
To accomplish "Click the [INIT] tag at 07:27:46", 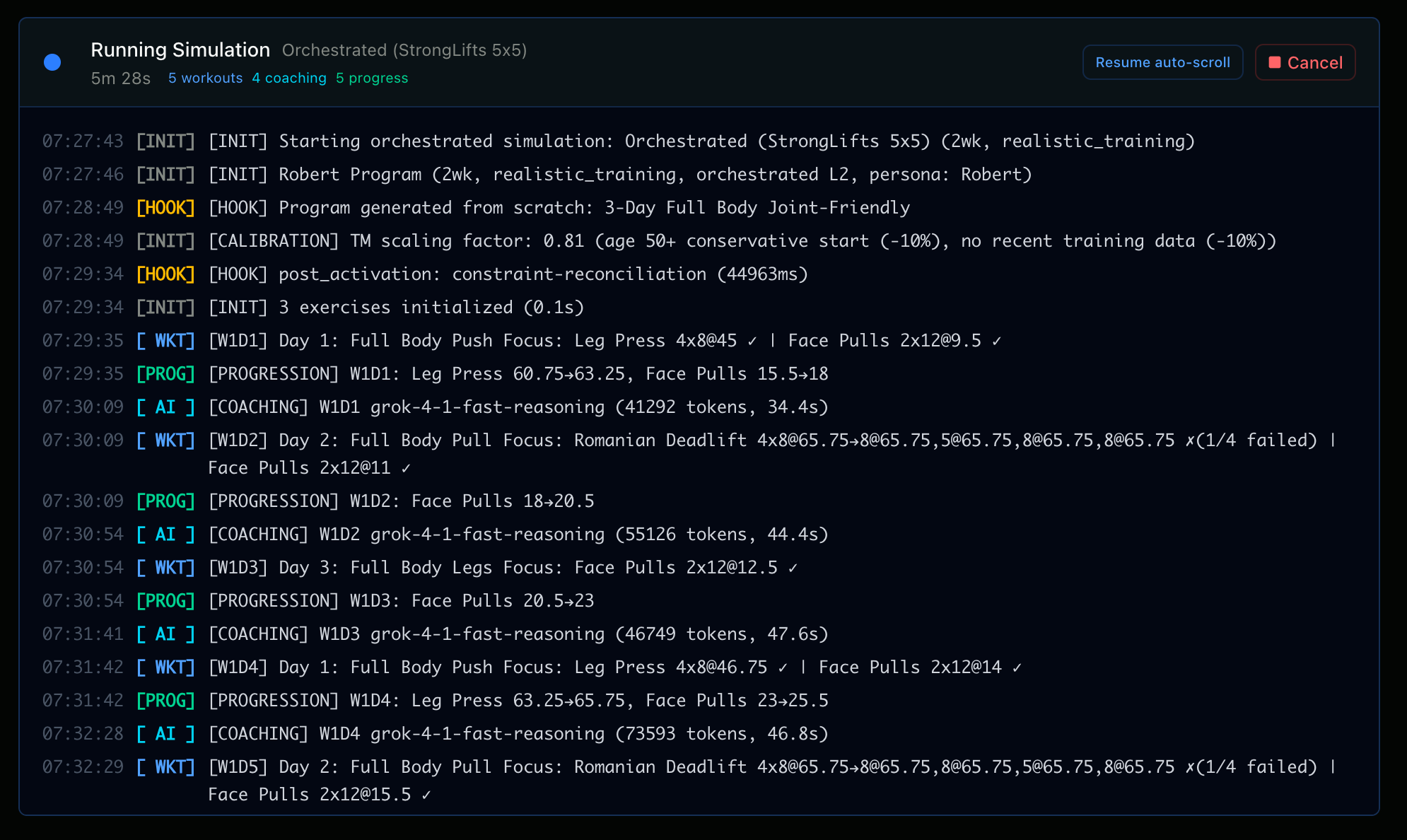I will click(165, 174).
